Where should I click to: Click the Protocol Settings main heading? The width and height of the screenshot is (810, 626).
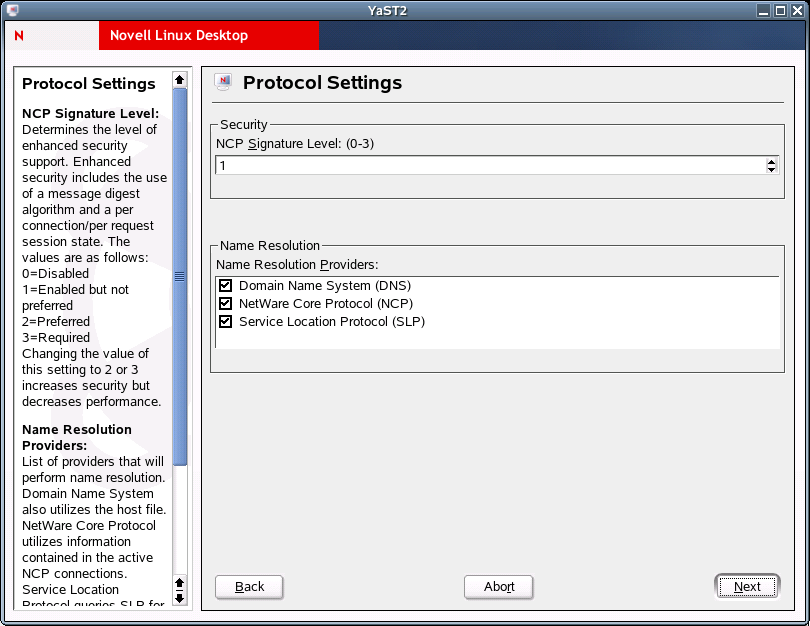click(322, 83)
